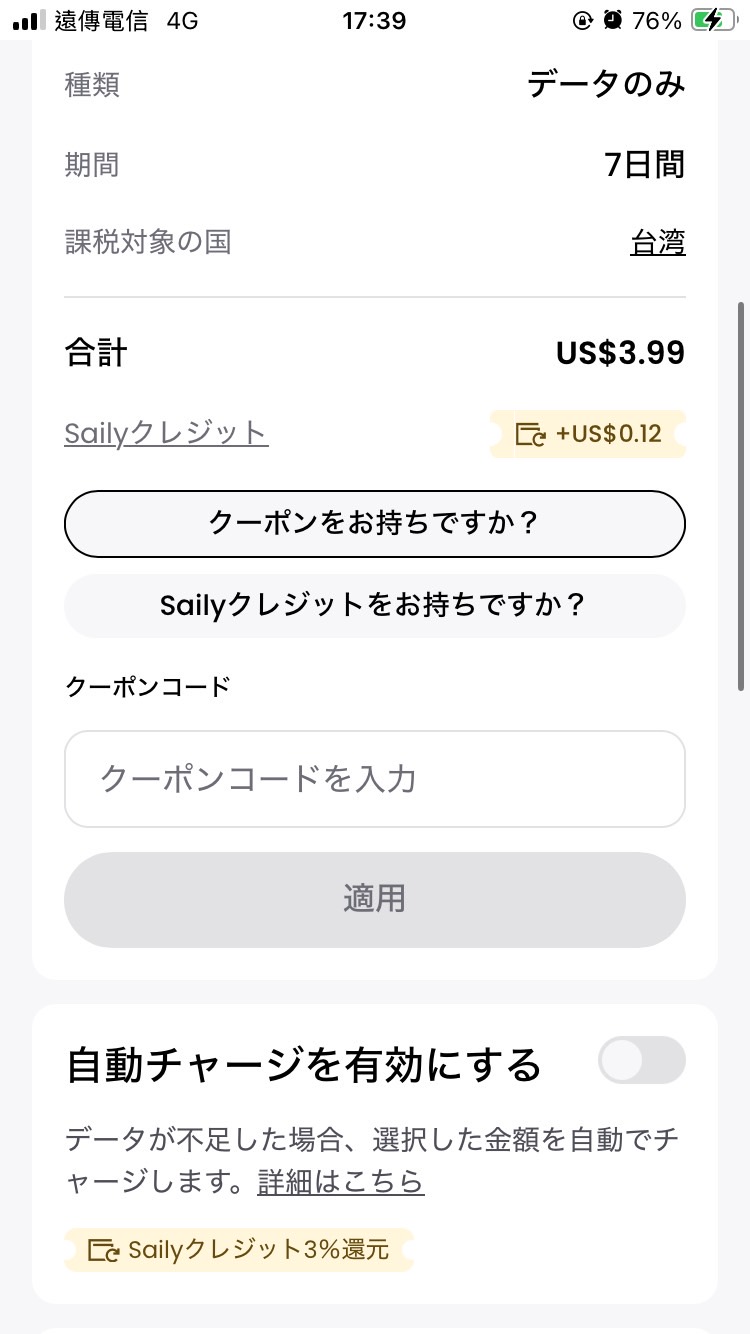The width and height of the screenshot is (750, 1334).
Task: Tap the wallet icon in 3% cashback badge
Action: tap(104, 1250)
